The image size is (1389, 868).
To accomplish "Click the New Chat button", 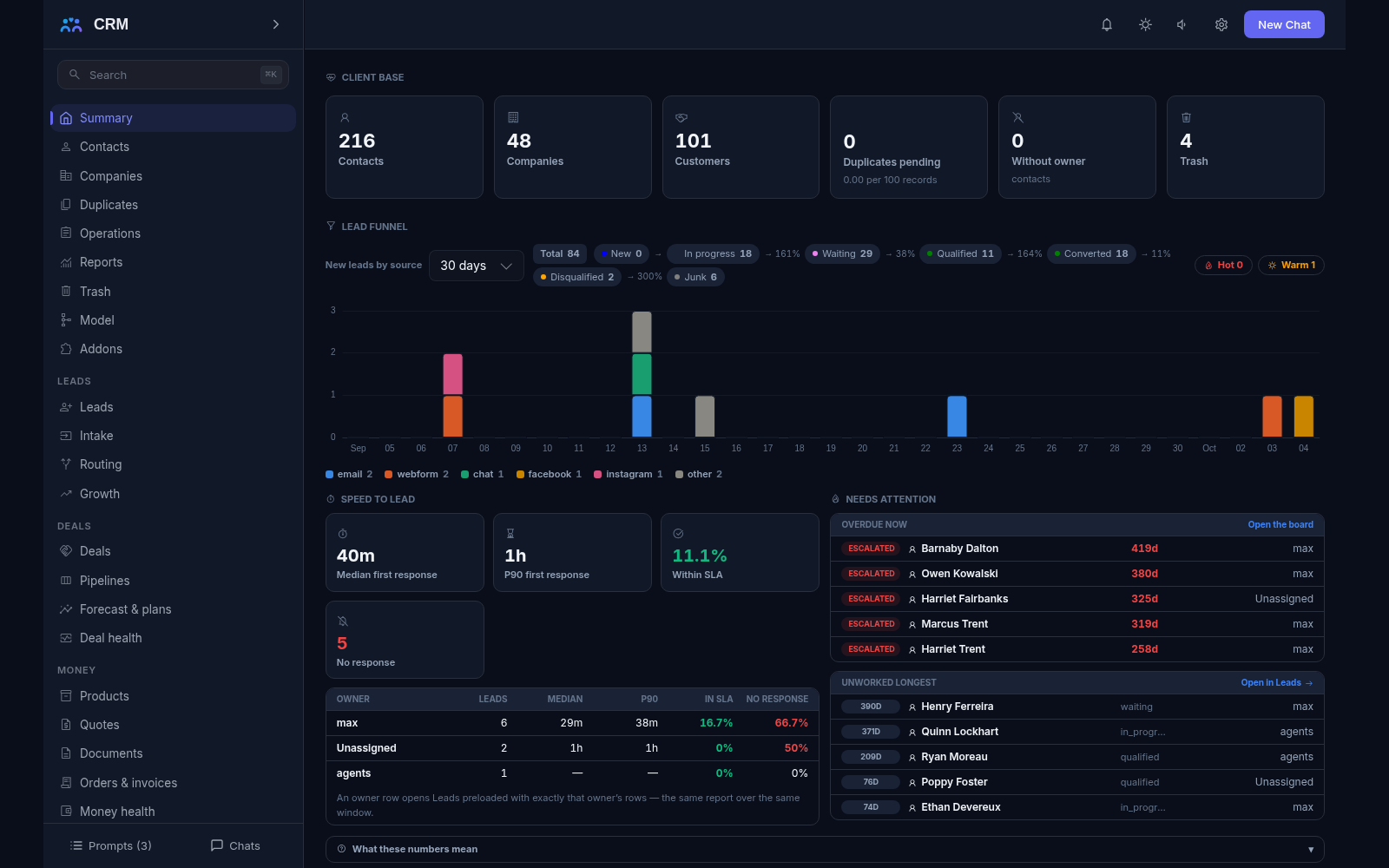I will click(x=1284, y=24).
